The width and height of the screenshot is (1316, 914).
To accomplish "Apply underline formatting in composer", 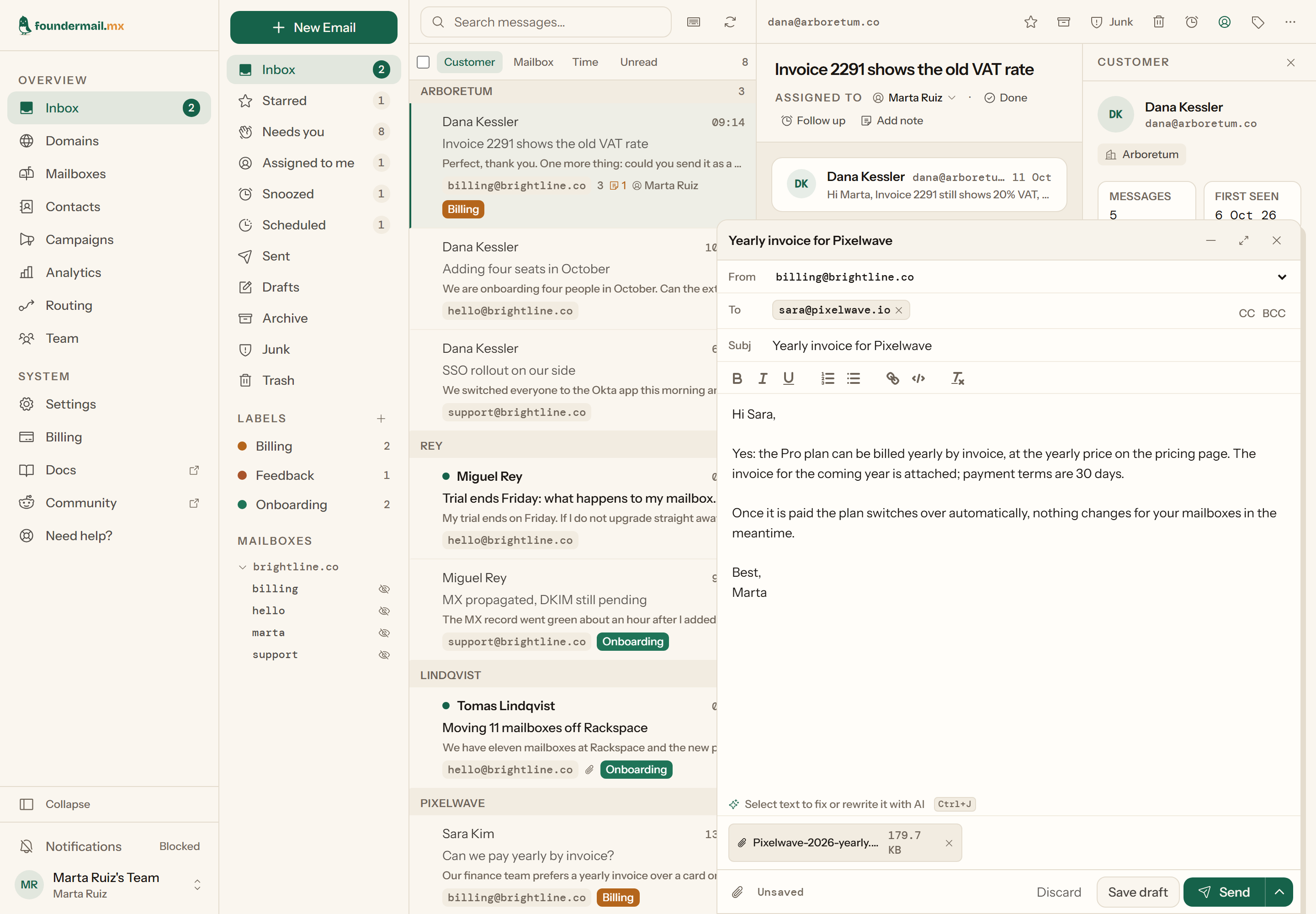I will tap(789, 378).
